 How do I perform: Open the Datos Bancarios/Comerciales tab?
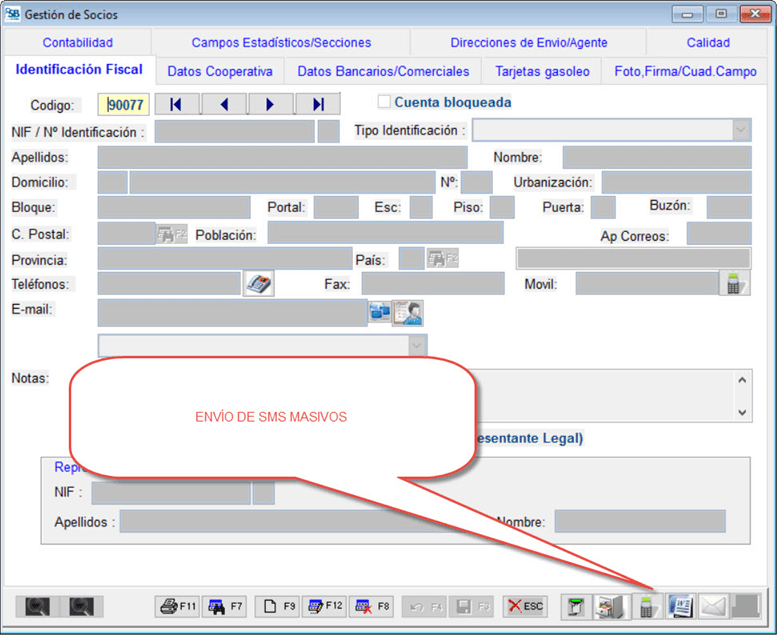383,72
